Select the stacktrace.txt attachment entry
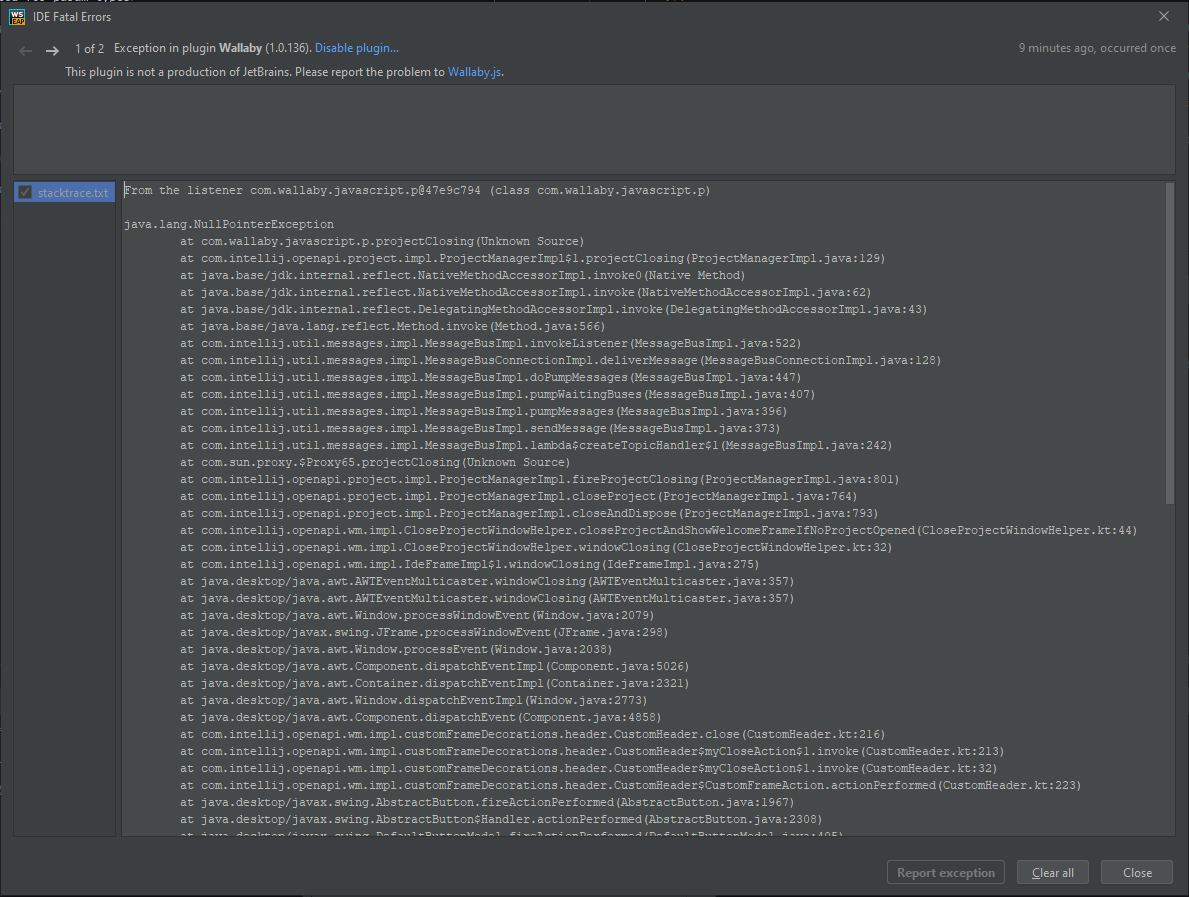Screen dimensions: 1189x897 64,193
